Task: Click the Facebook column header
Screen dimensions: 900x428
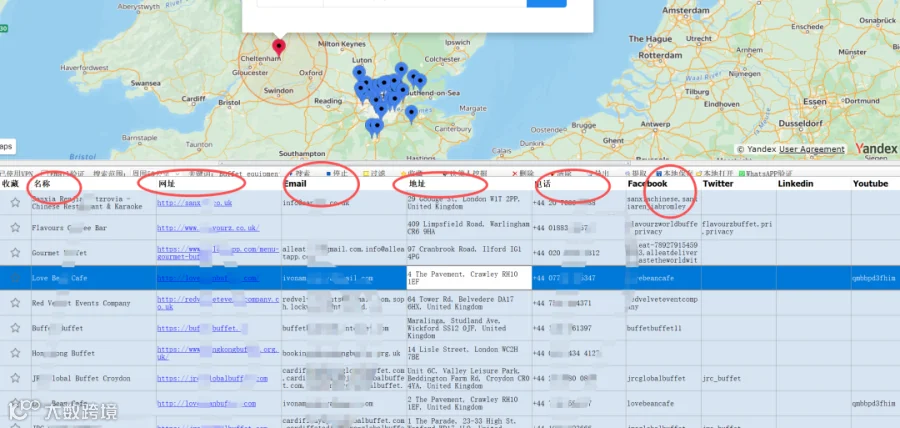Action: pyautogui.click(x=647, y=184)
